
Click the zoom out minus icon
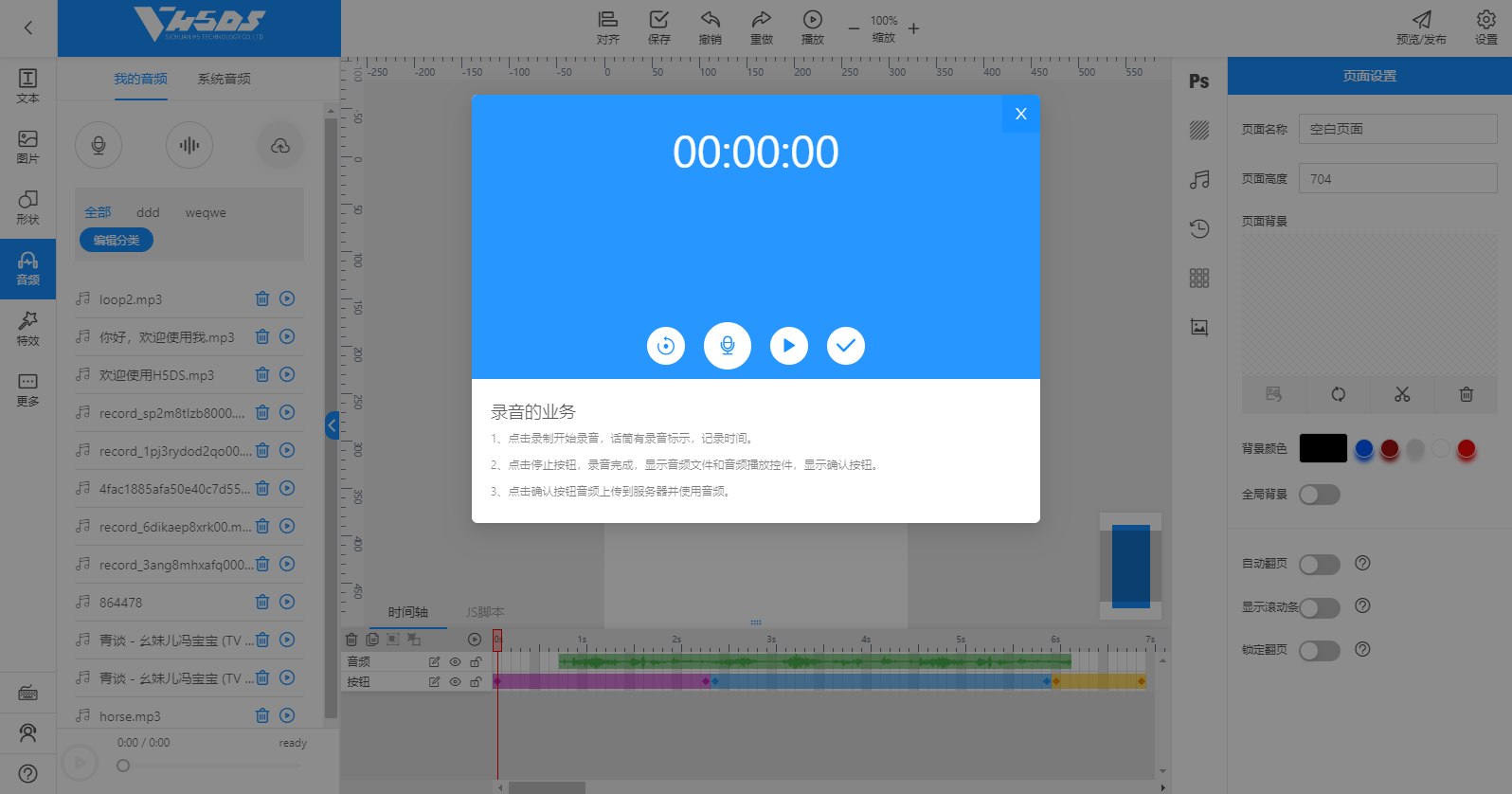point(854,28)
